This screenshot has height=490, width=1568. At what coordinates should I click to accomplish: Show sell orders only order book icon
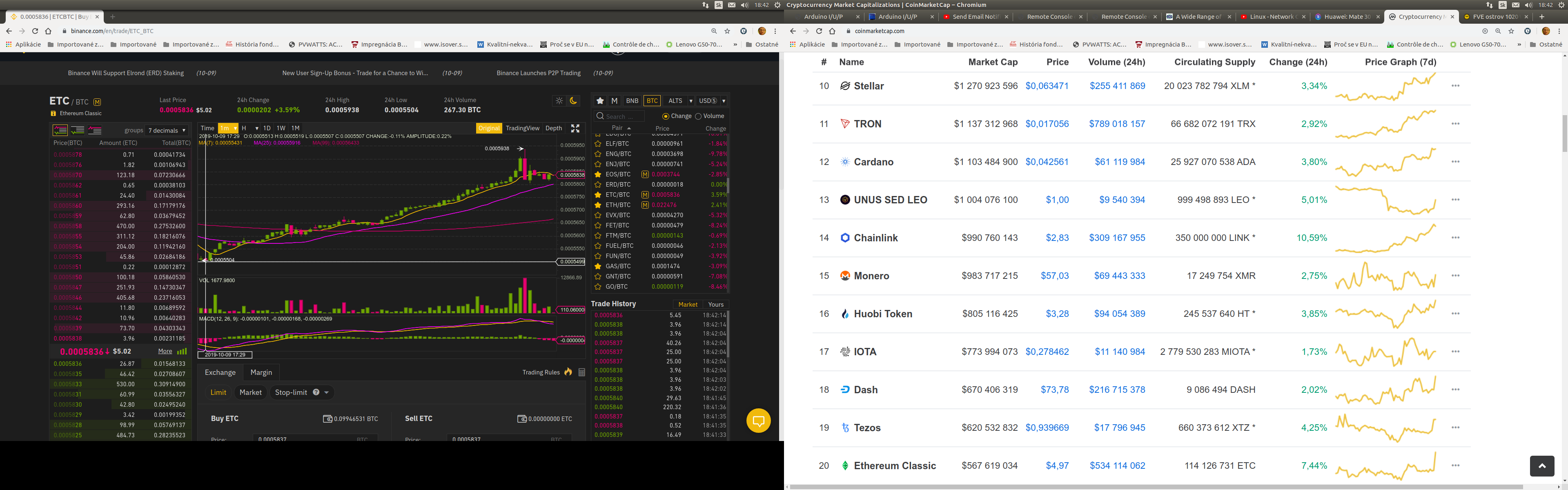94,130
